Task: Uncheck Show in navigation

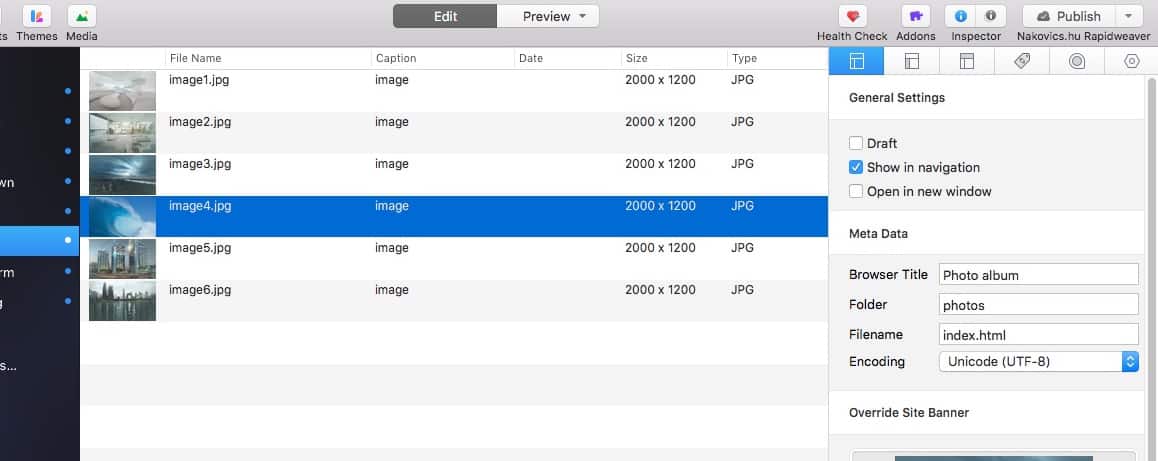Action: 856,167
